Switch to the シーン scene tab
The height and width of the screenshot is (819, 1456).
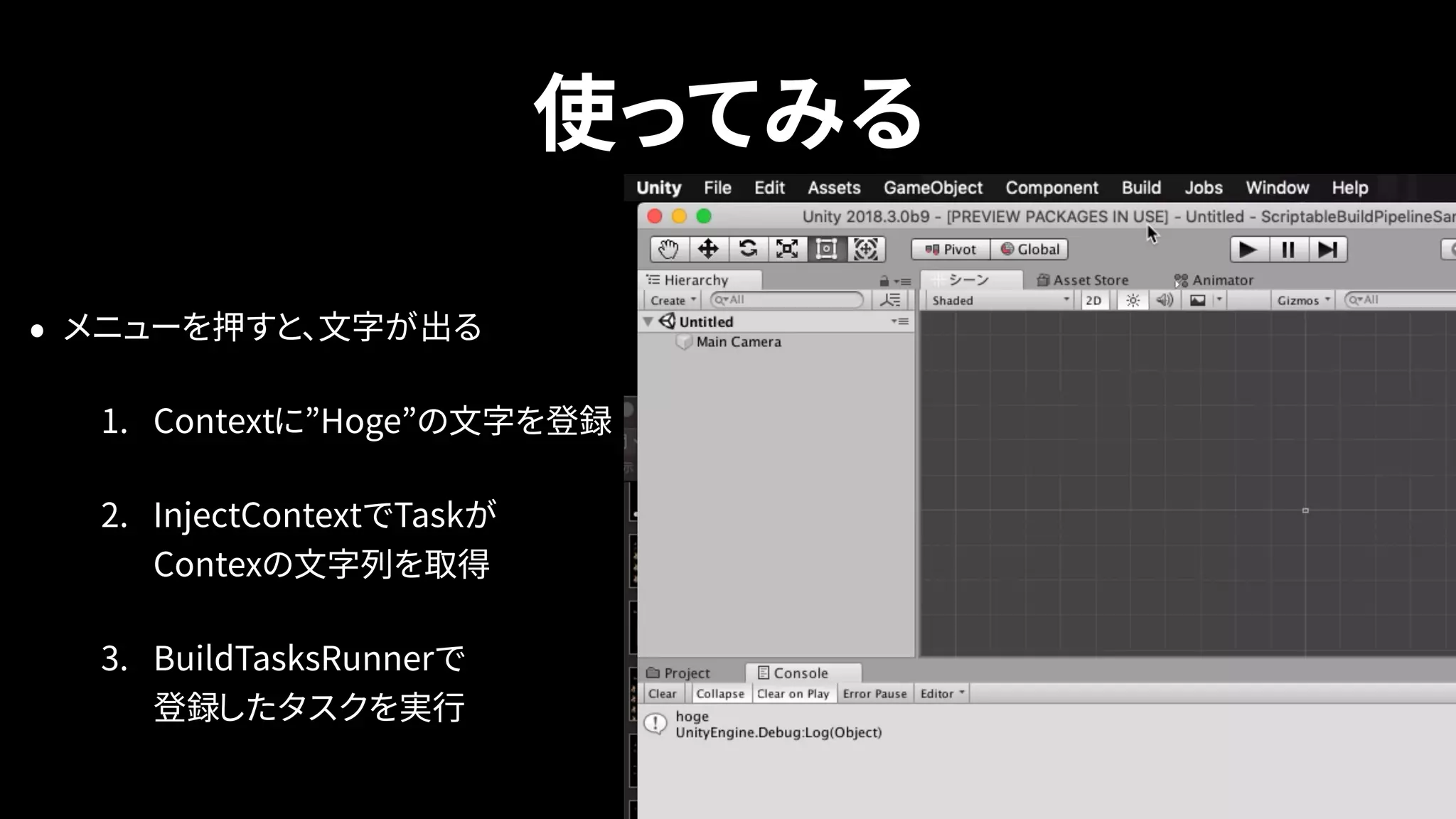[971, 280]
